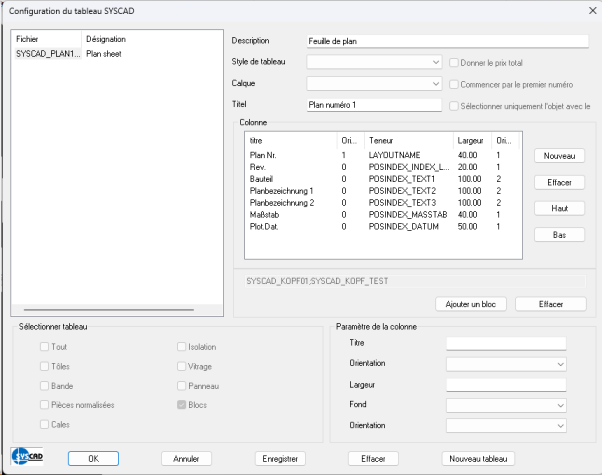Select the 'Plot.Dat.' row
This screenshot has width=602, height=475.
pyautogui.click(x=382, y=227)
